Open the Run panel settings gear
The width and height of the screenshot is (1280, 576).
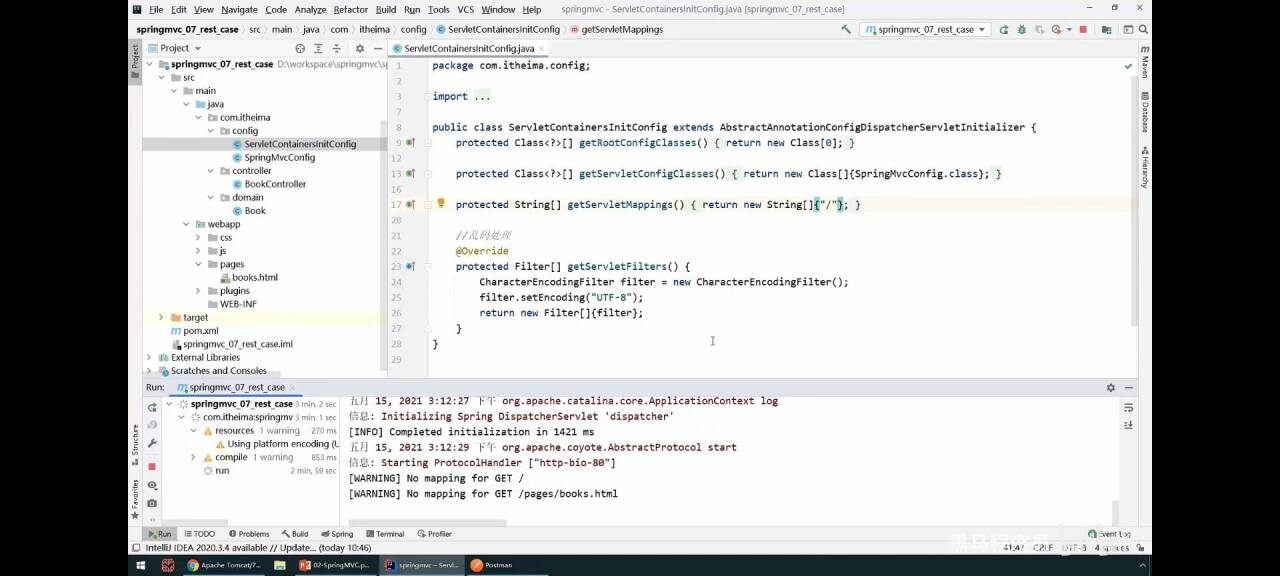click(1110, 387)
